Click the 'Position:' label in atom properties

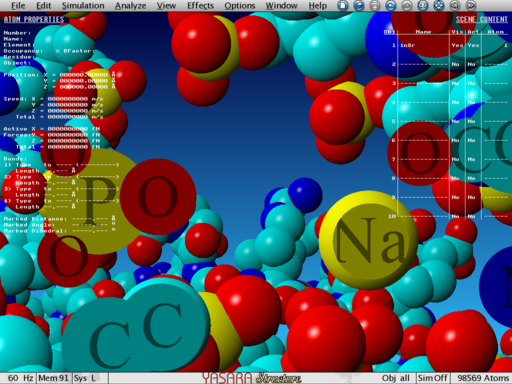coord(21,75)
